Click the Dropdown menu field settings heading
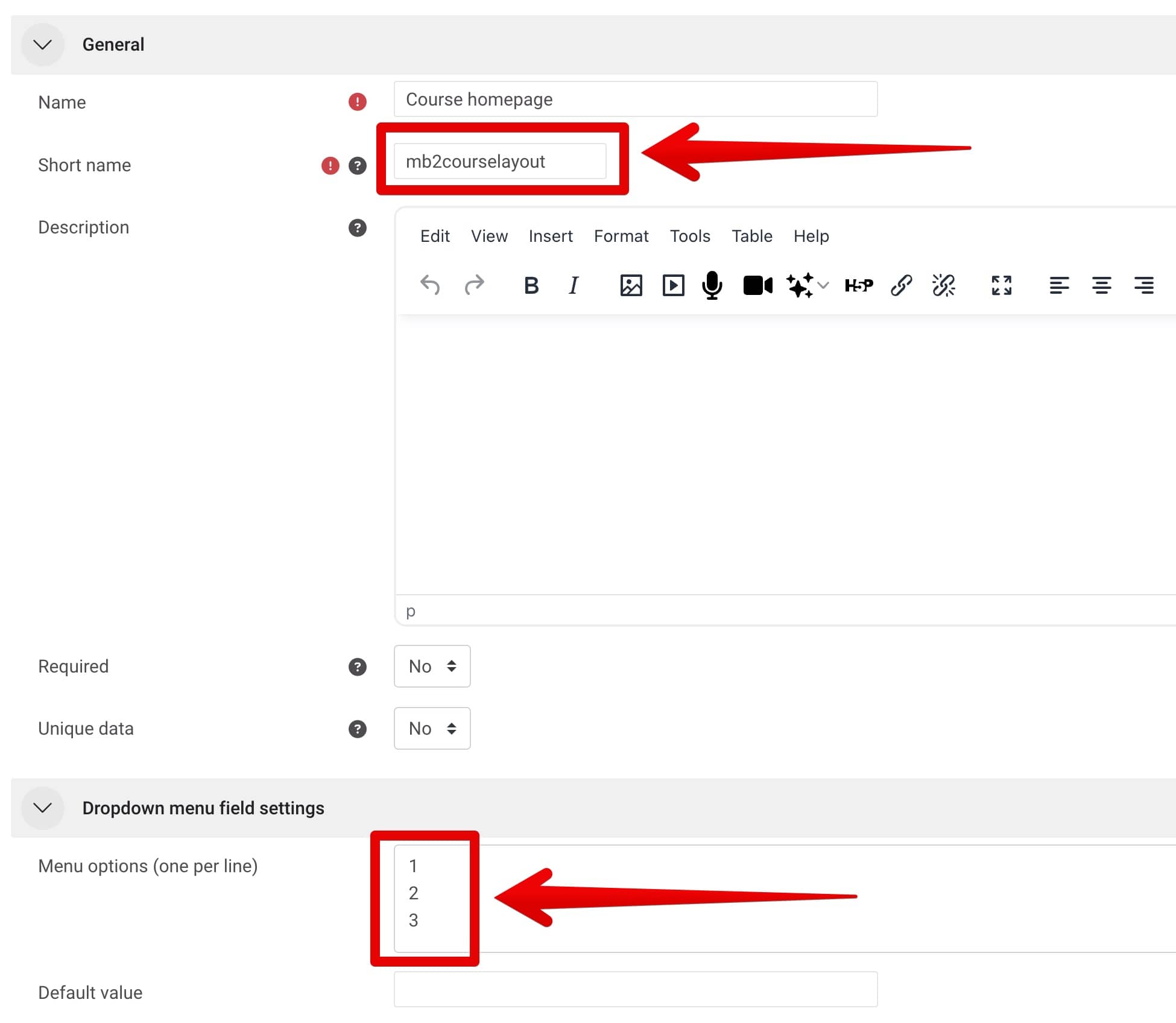Image resolution: width=1176 pixels, height=1023 pixels. (203, 808)
